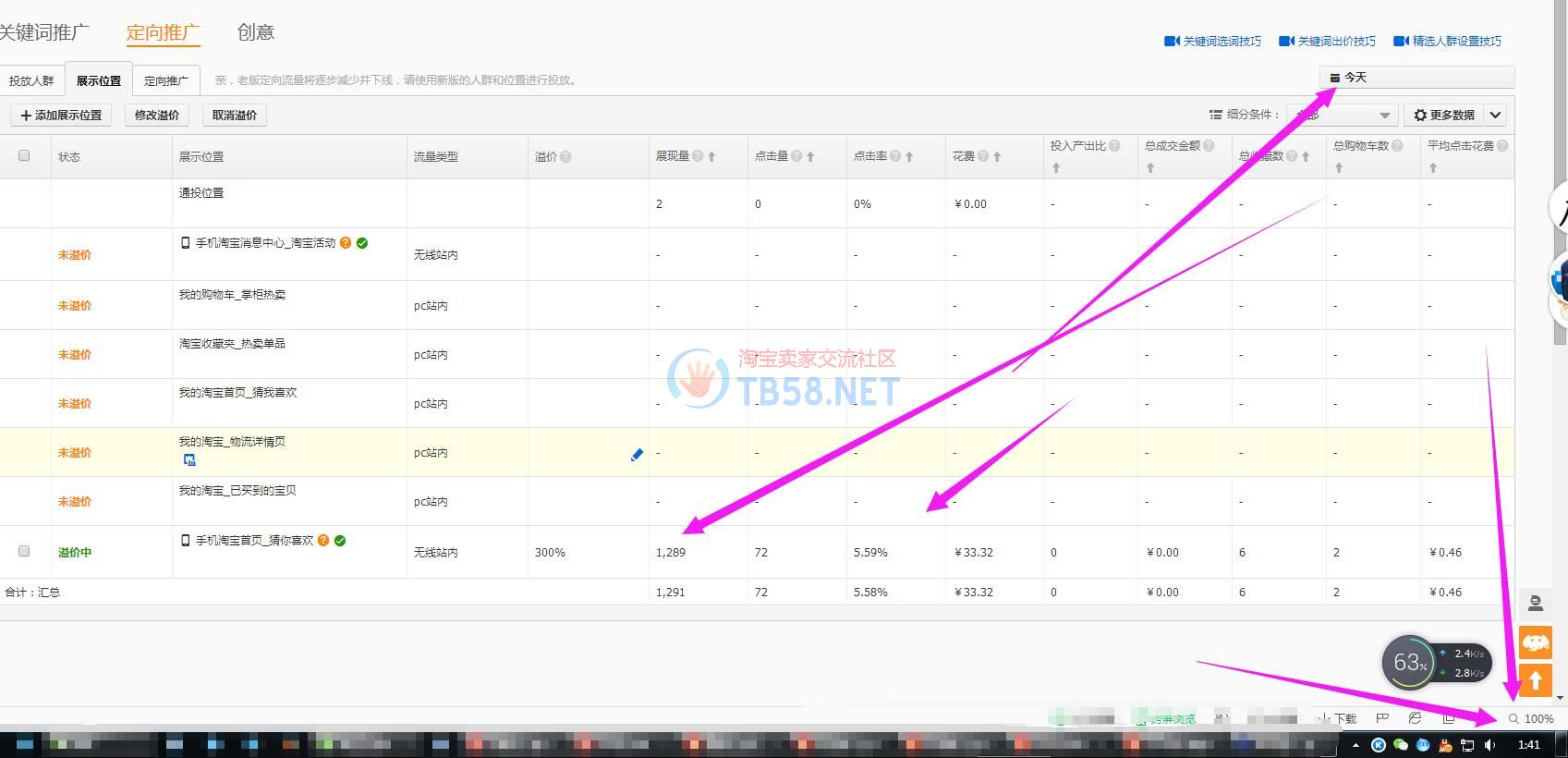The image size is (1568, 758).
Task: Sort by 点击率 using its arrow
Action: 909,157
